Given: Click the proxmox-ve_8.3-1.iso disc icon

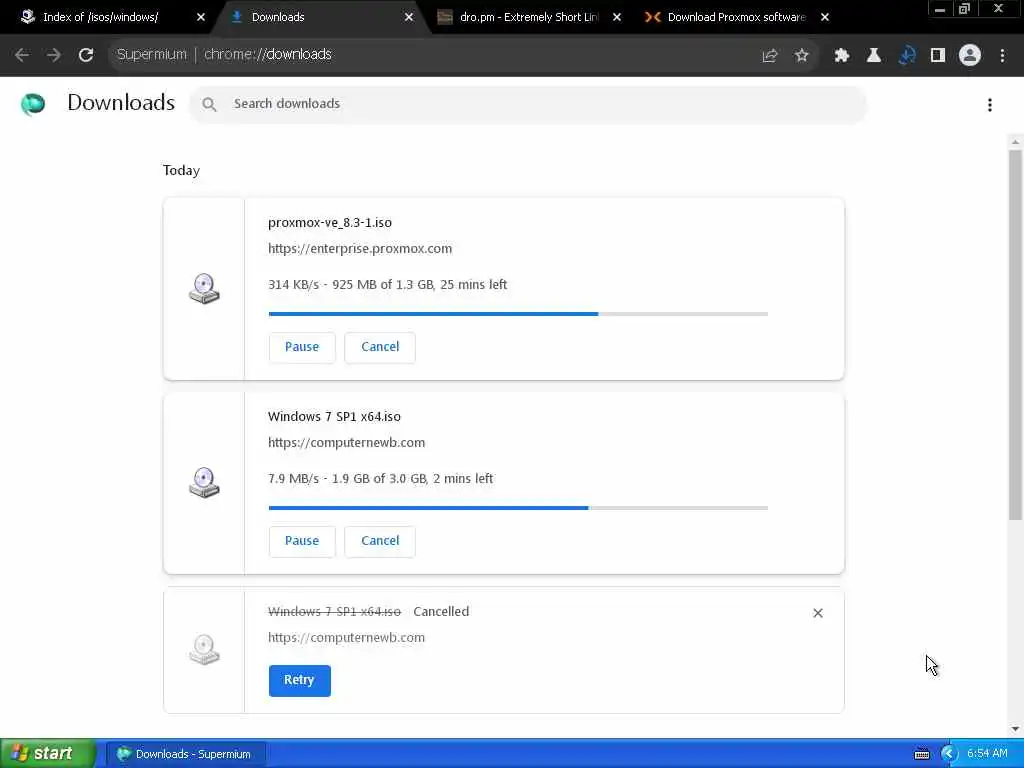Looking at the screenshot, I should tap(204, 289).
